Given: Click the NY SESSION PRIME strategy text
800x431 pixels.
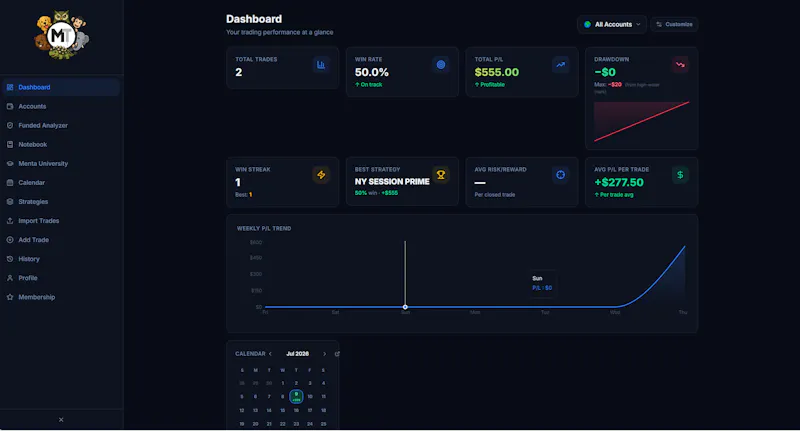Looking at the screenshot, I should [x=392, y=182].
